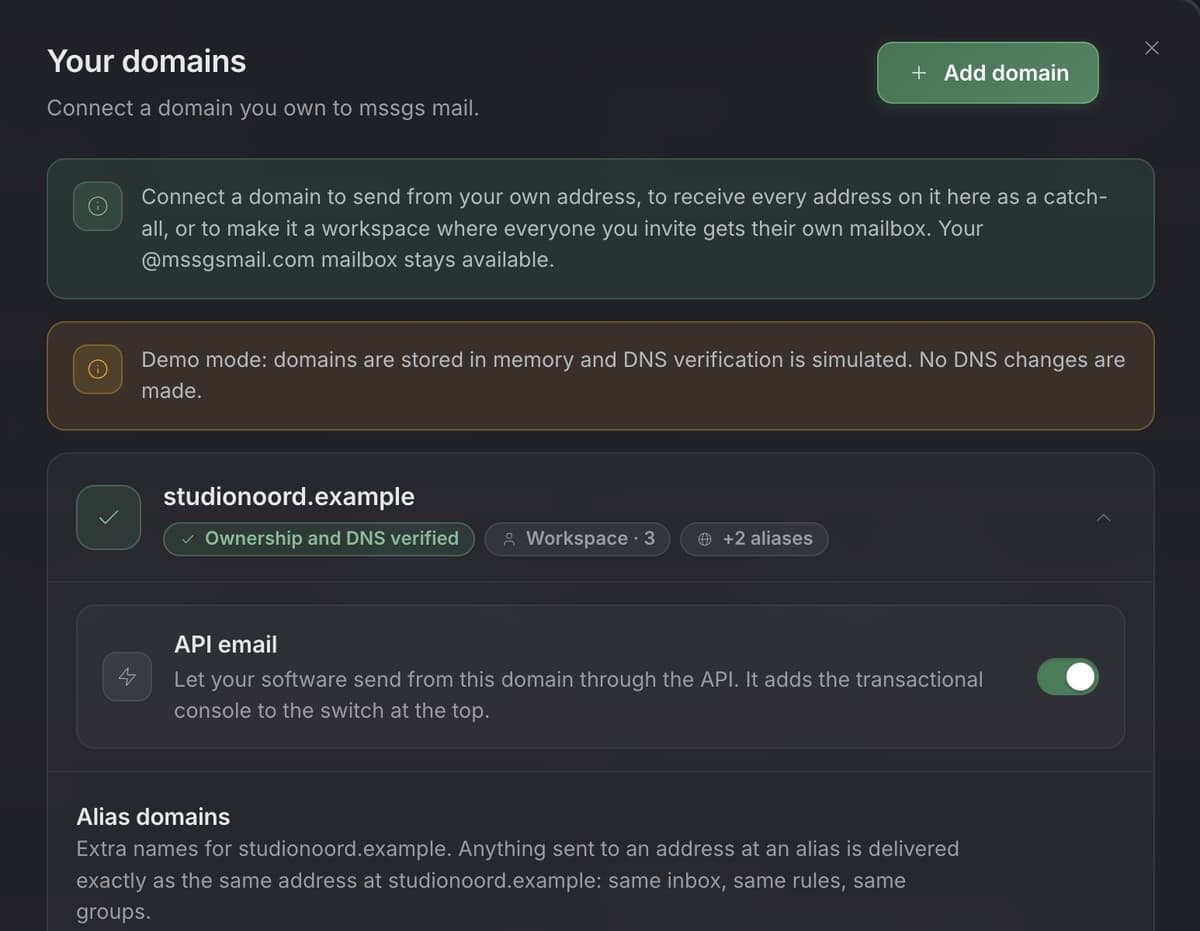Open the Workspace · 3 badge
1200x931 pixels.
tap(577, 538)
